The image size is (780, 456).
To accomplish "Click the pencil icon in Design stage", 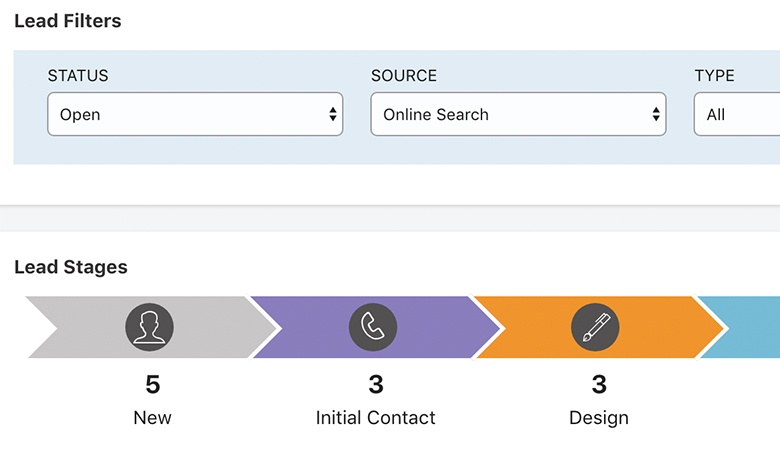I will click(x=595, y=327).
